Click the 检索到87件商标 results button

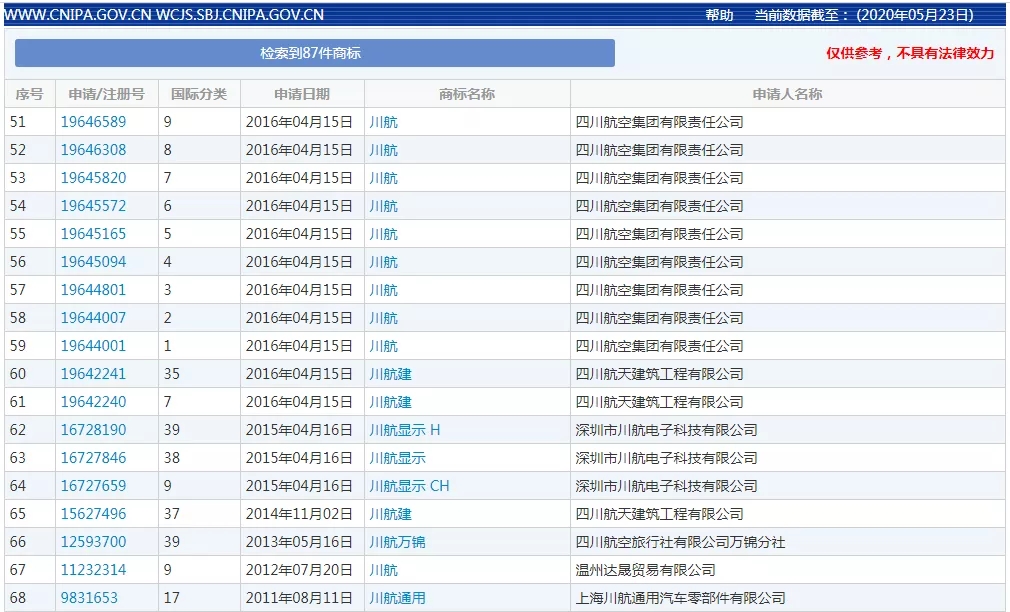point(314,53)
